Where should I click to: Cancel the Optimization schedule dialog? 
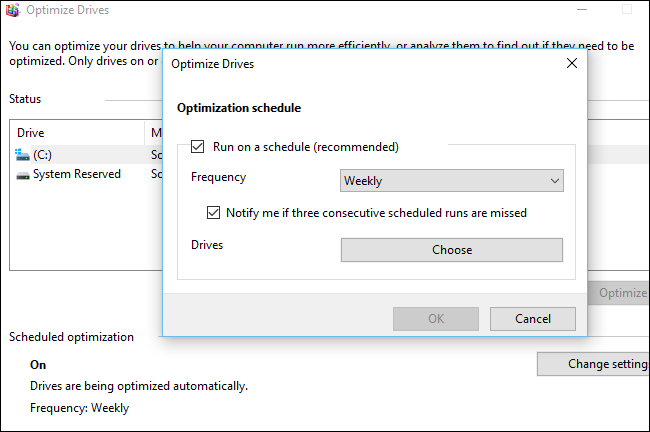533,319
